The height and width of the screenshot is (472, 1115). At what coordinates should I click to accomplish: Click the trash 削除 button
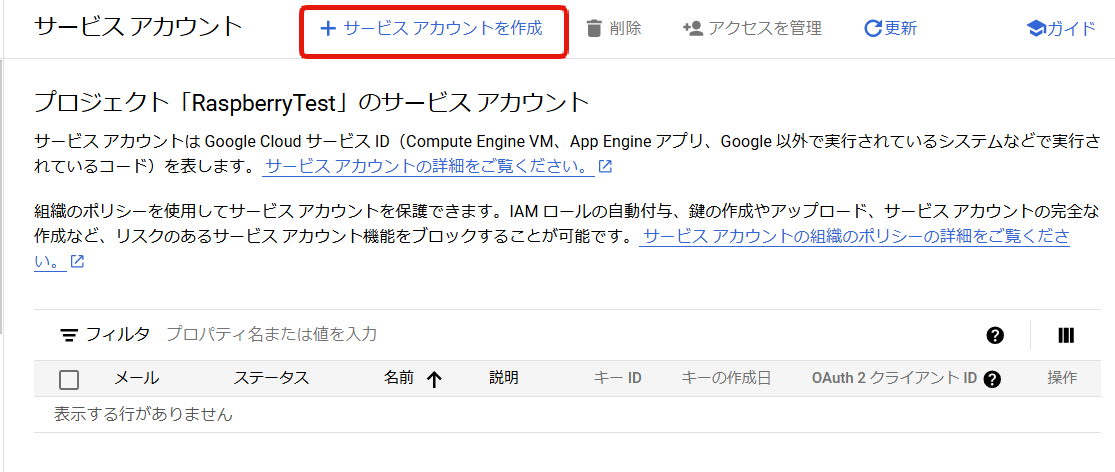614,28
